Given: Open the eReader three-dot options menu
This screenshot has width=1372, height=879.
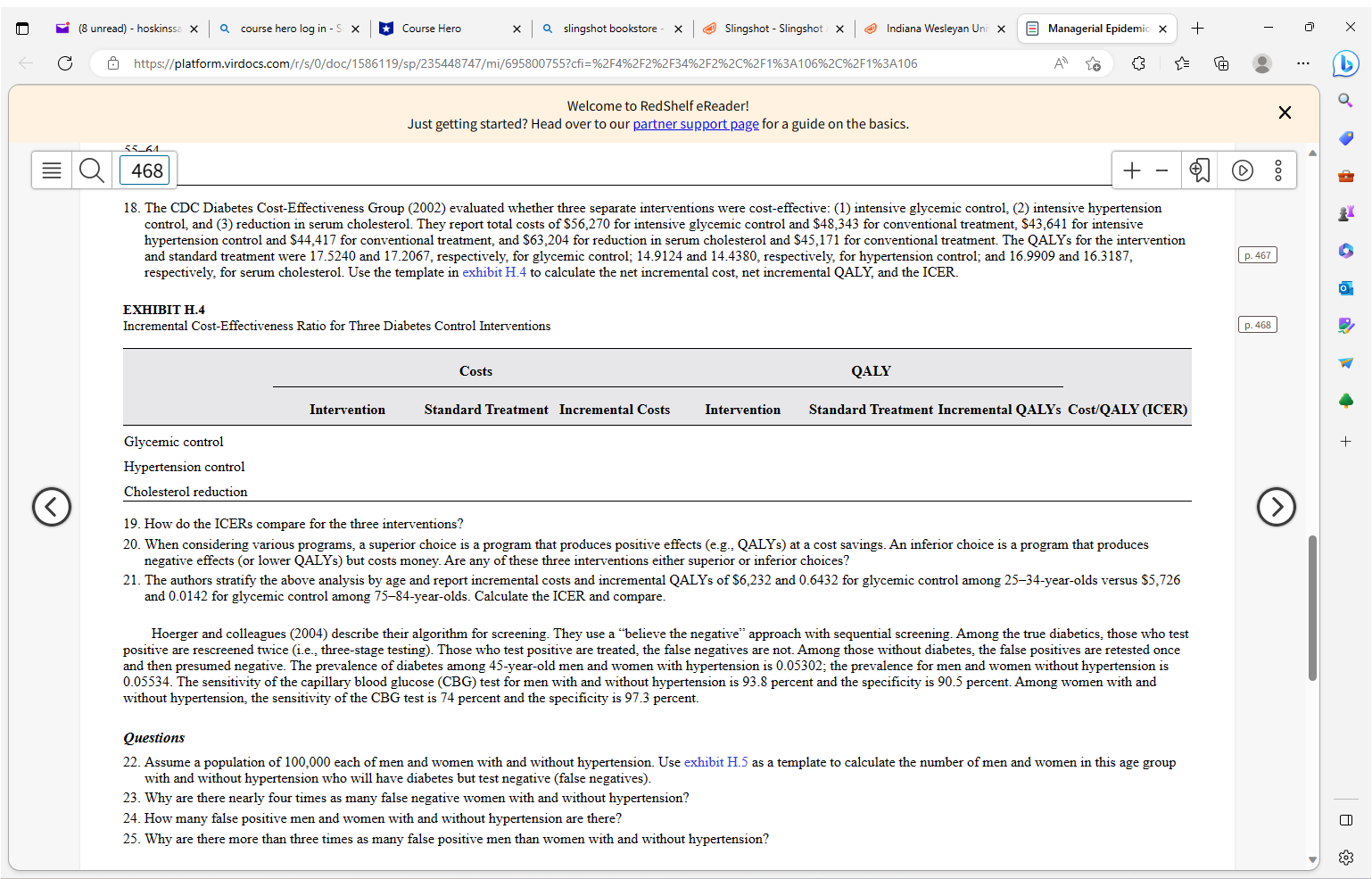Looking at the screenshot, I should pyautogui.click(x=1278, y=170).
